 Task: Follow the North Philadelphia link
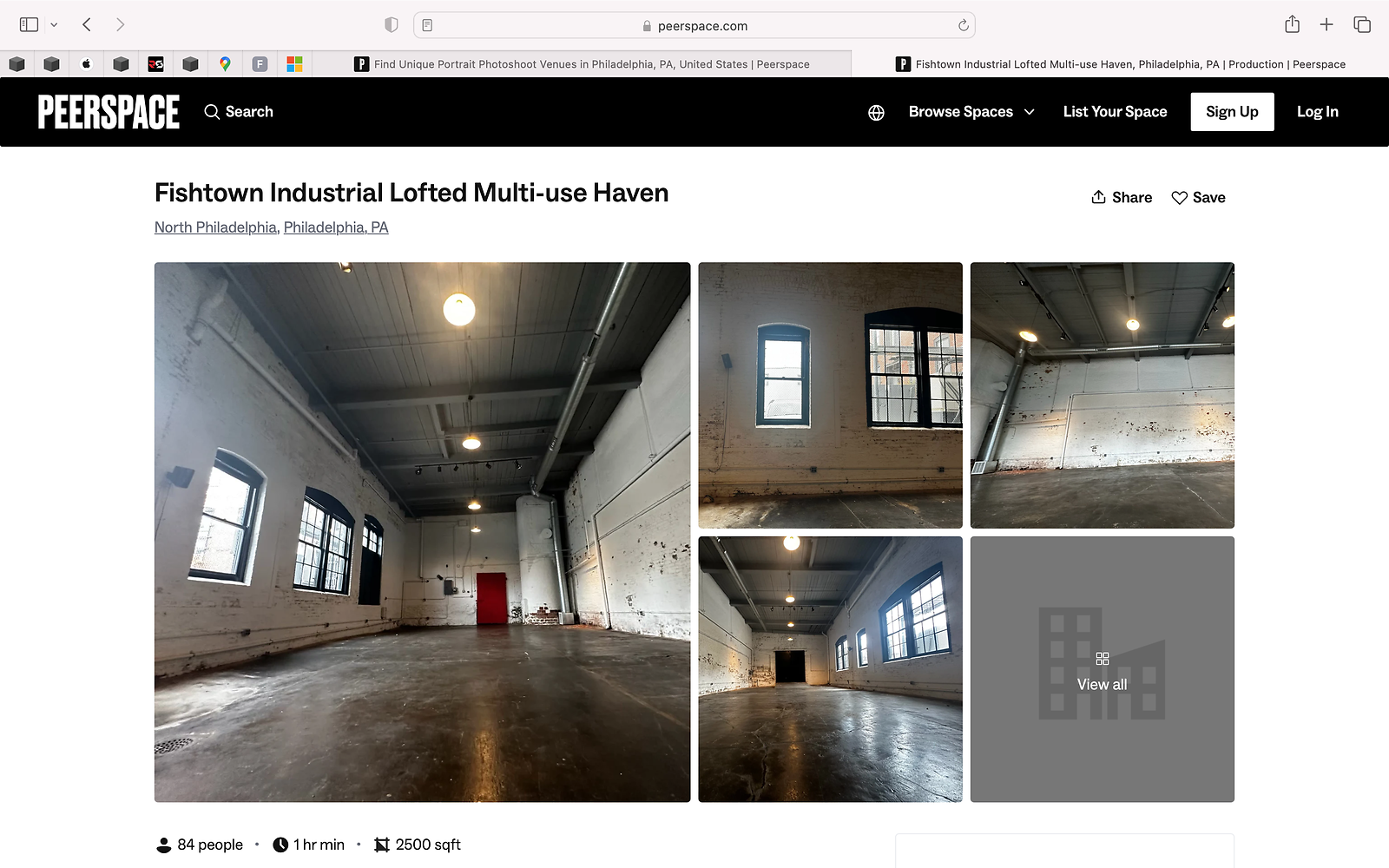215,227
